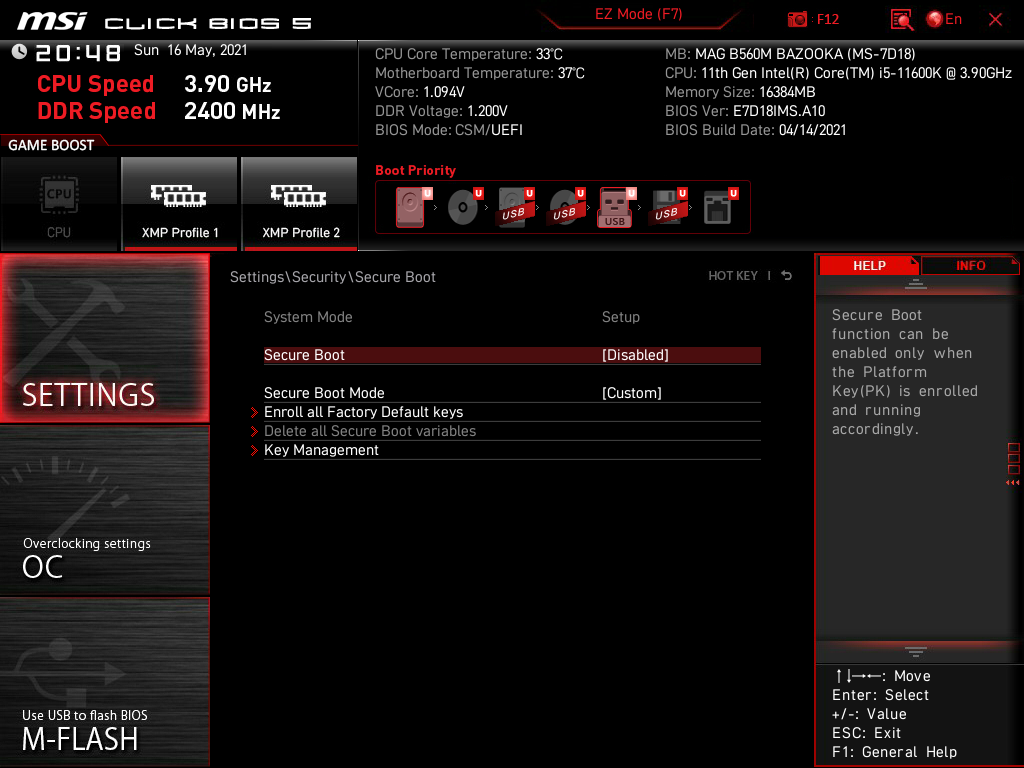
Task: Select the USB hard disk boot device icon
Action: pos(516,207)
